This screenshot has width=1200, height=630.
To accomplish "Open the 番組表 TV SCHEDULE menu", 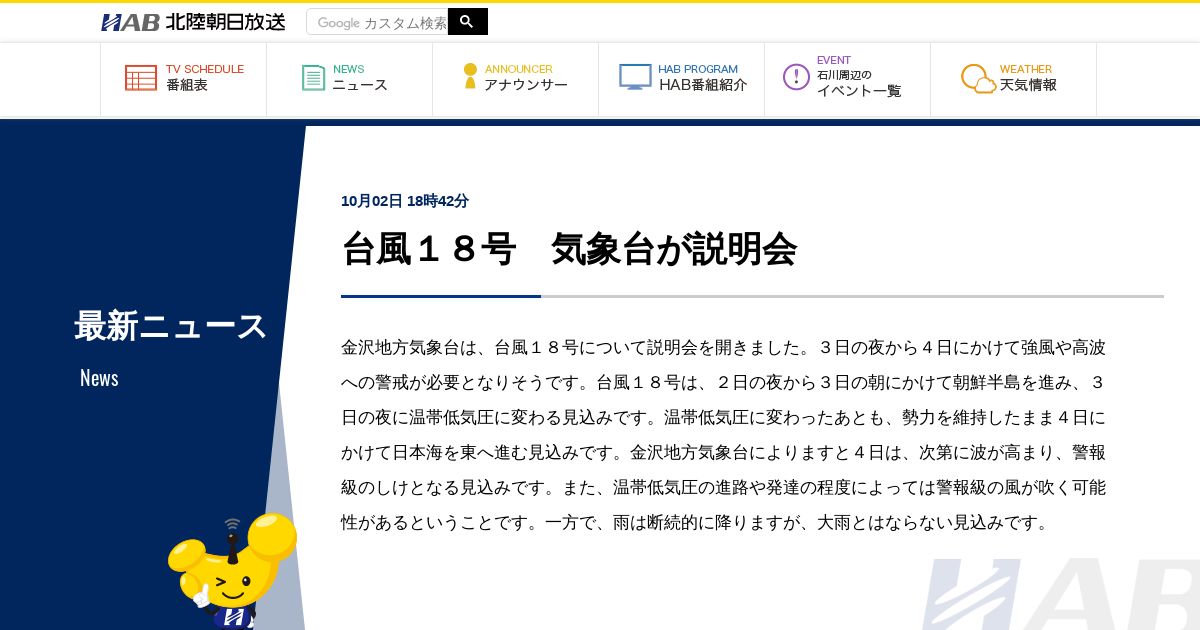I will click(x=184, y=79).
